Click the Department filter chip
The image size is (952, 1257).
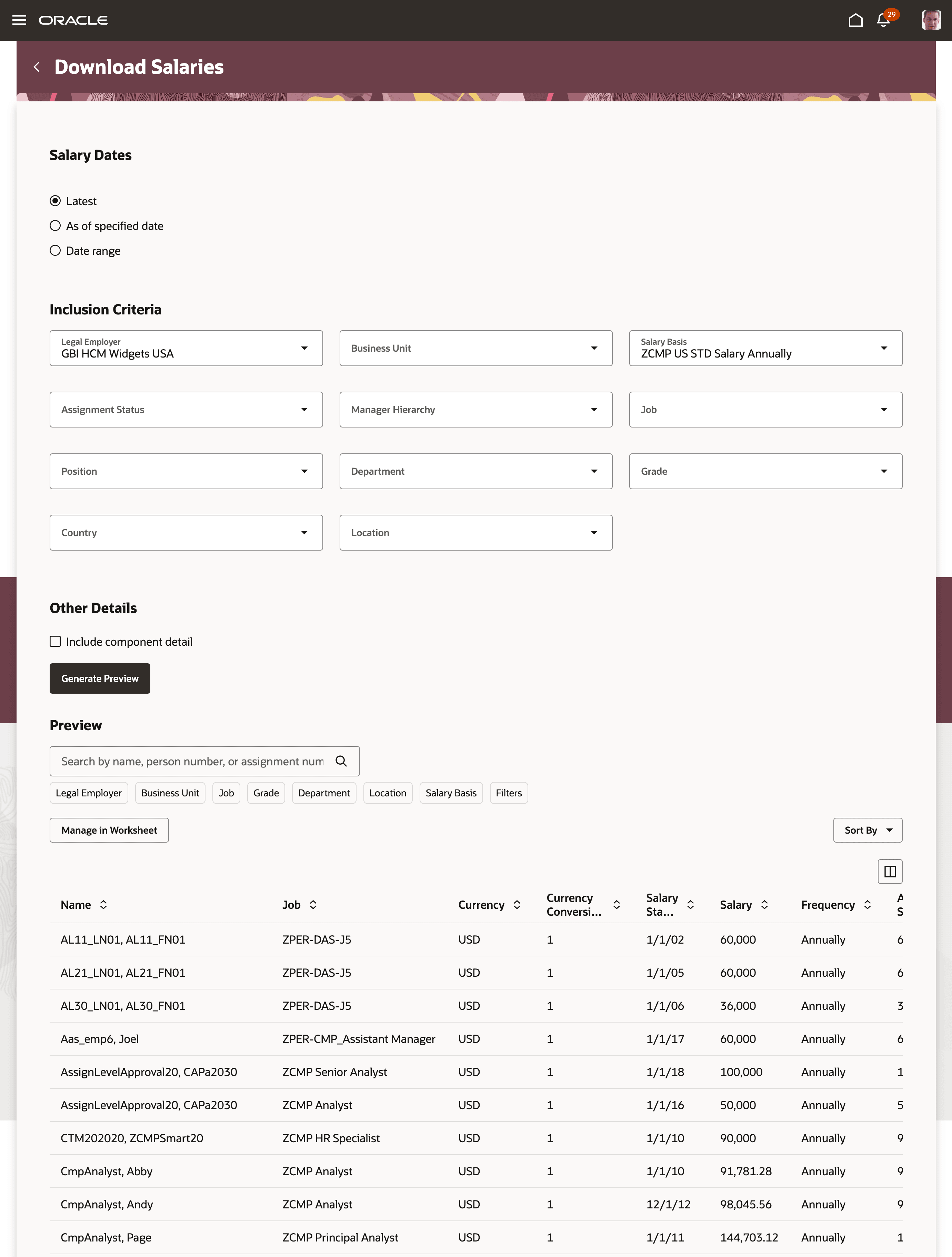[x=324, y=793]
